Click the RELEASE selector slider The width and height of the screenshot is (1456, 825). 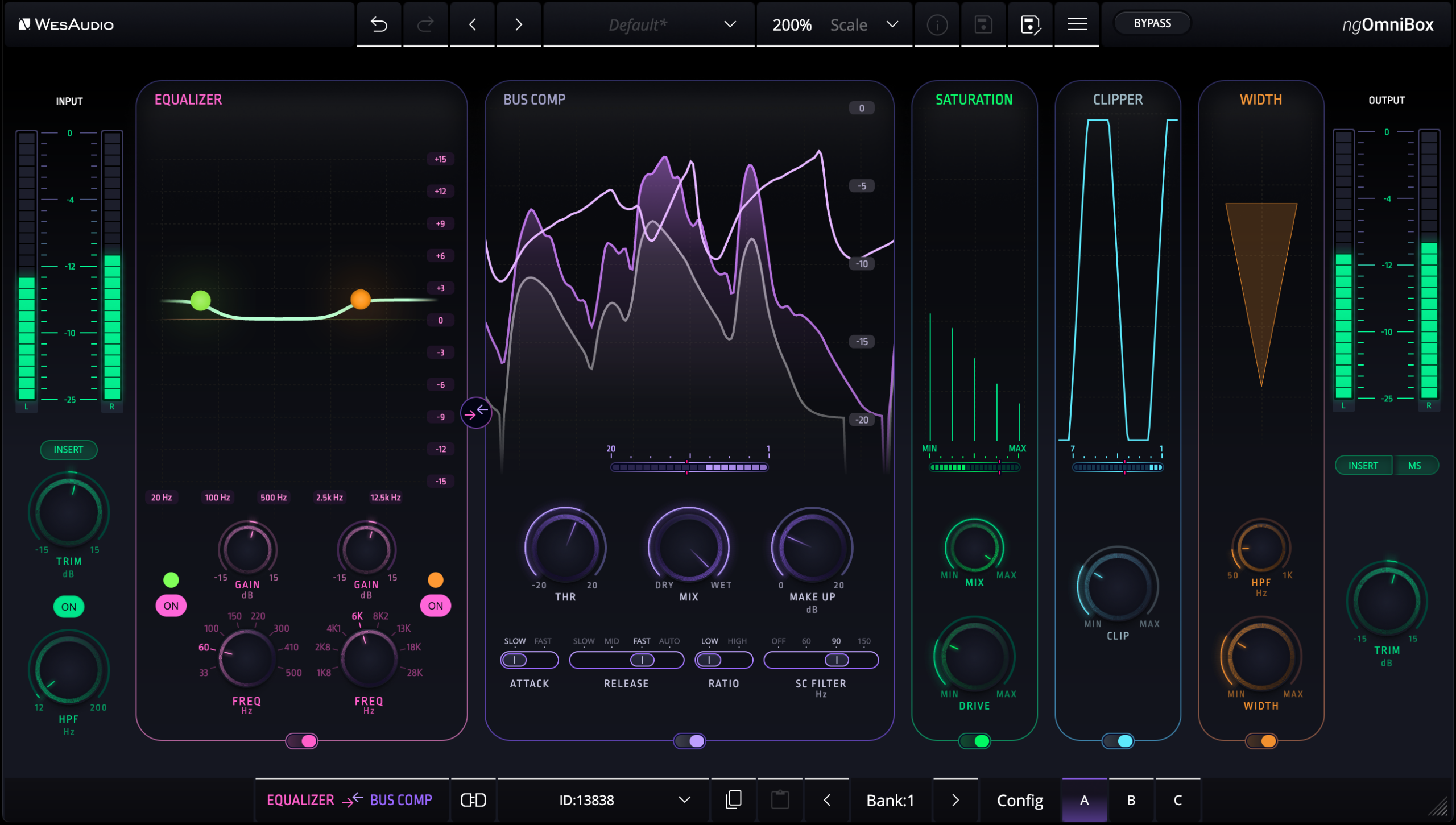click(x=626, y=660)
